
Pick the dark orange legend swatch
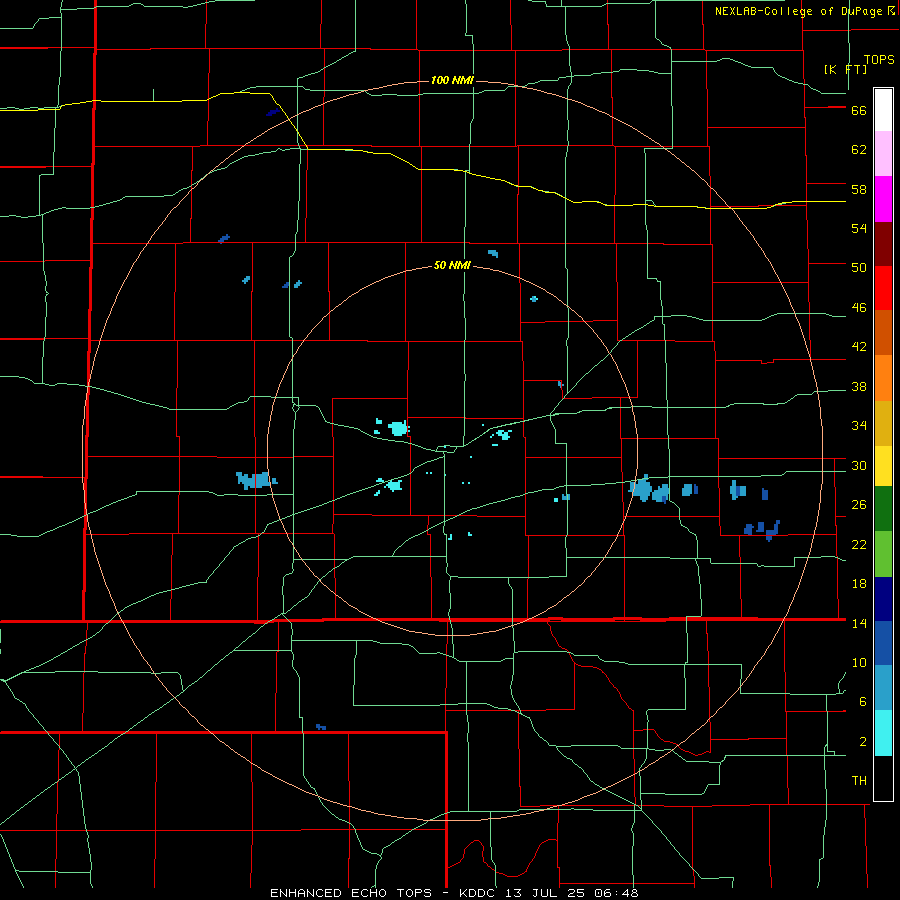tap(883, 332)
